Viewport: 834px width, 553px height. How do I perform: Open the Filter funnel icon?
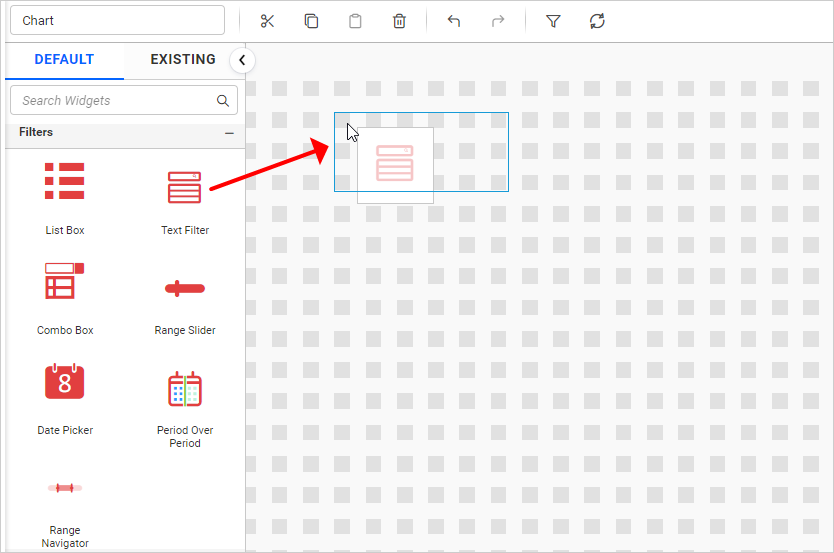pos(553,21)
